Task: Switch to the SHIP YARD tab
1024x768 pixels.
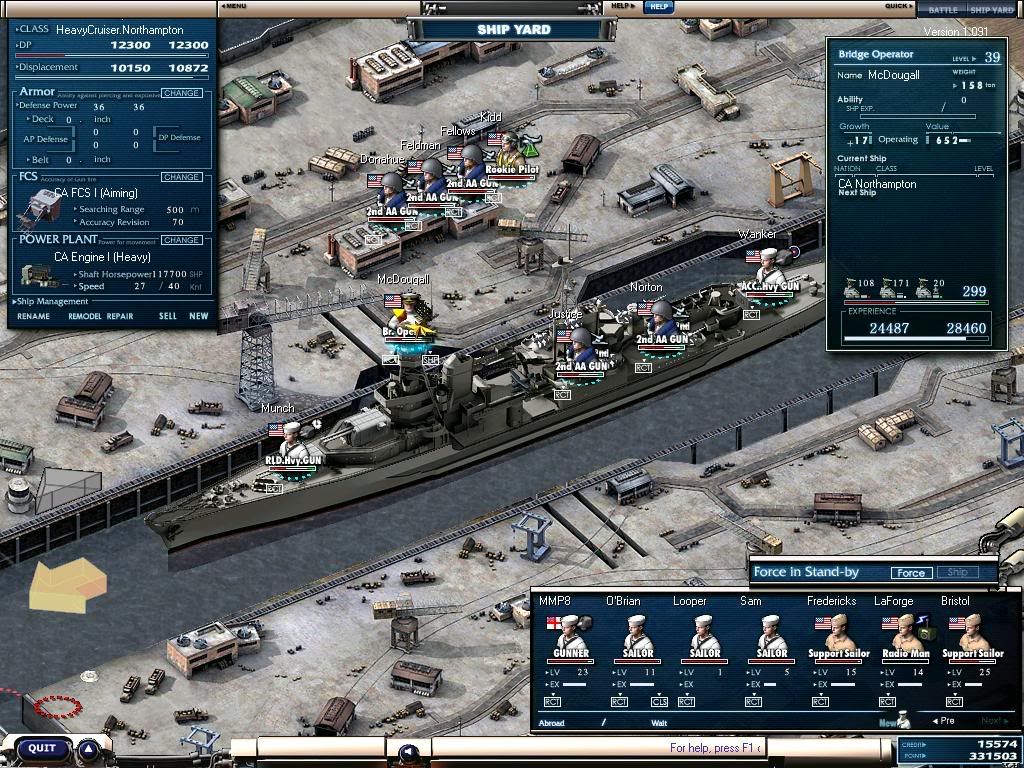Action: (991, 10)
